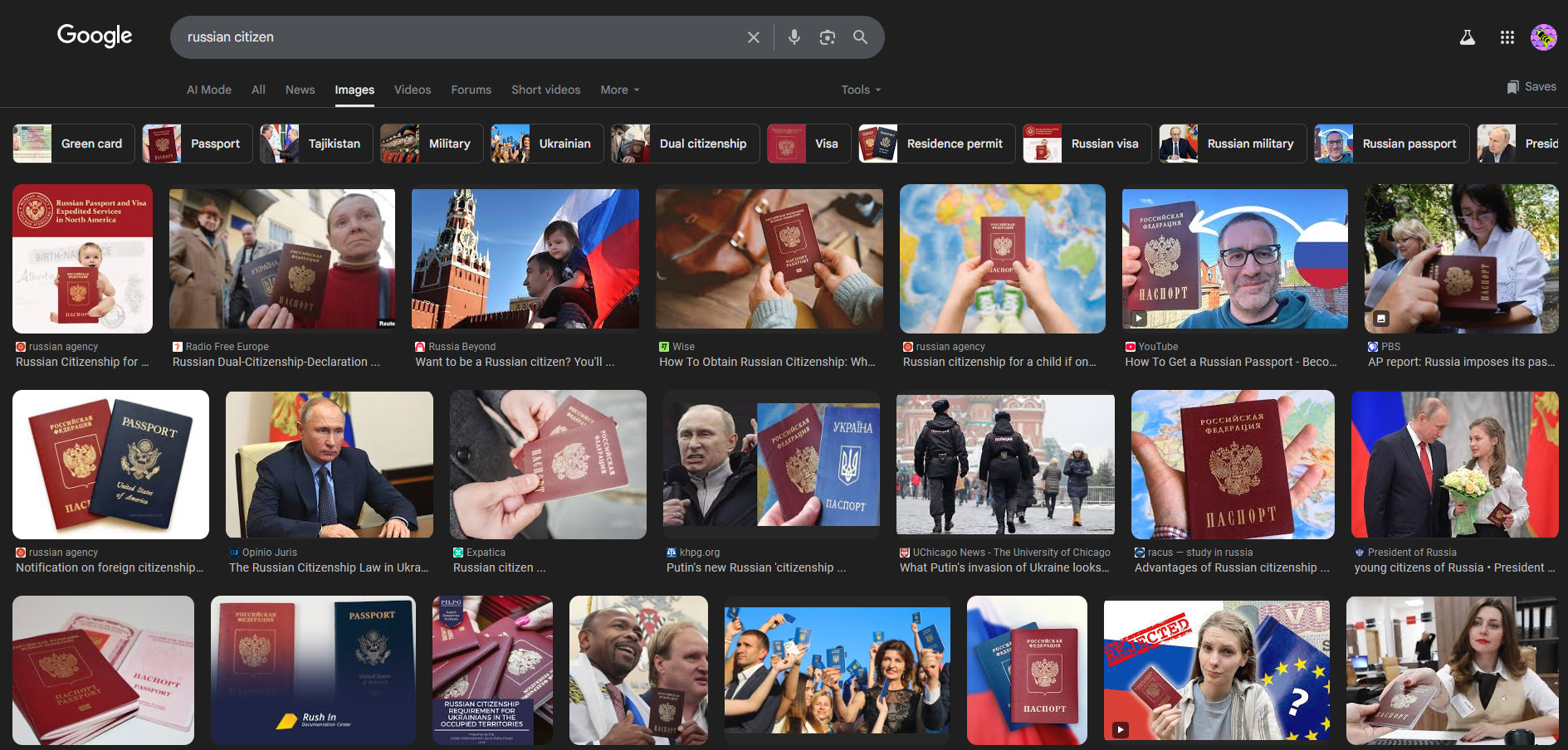Click the magnifying glass search button

[x=860, y=37]
